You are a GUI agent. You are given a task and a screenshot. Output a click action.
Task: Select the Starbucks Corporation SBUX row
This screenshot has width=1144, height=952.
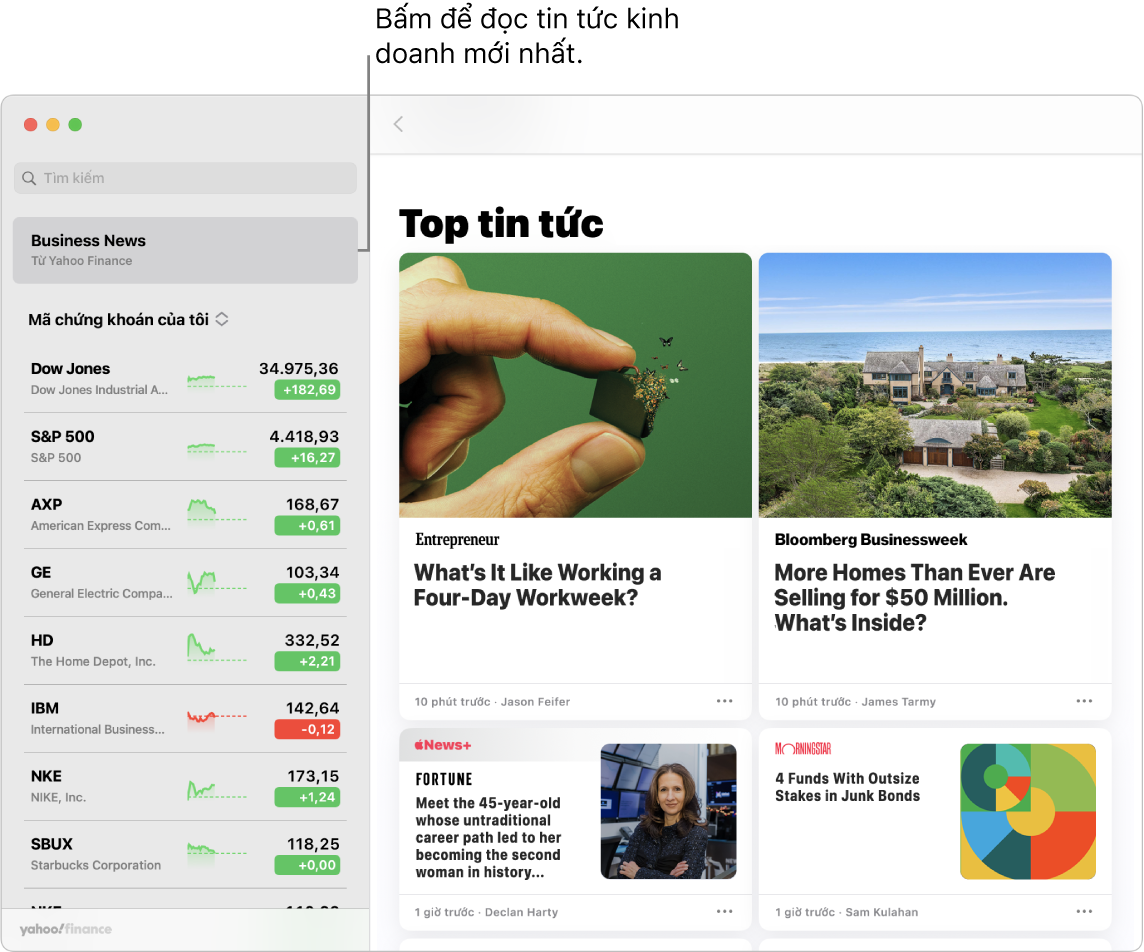[185, 854]
